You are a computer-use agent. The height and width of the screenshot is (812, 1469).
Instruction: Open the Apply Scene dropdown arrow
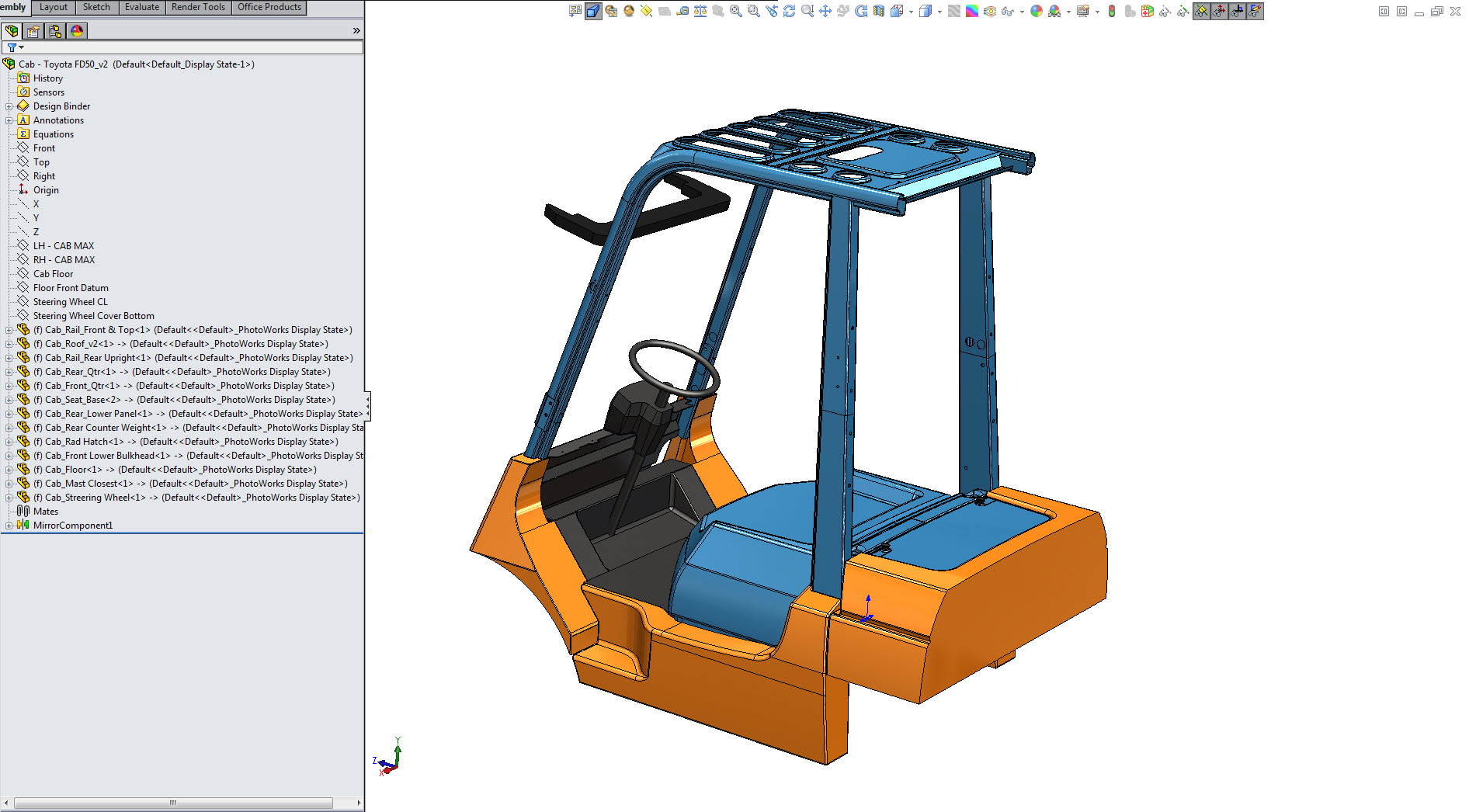tap(1068, 12)
